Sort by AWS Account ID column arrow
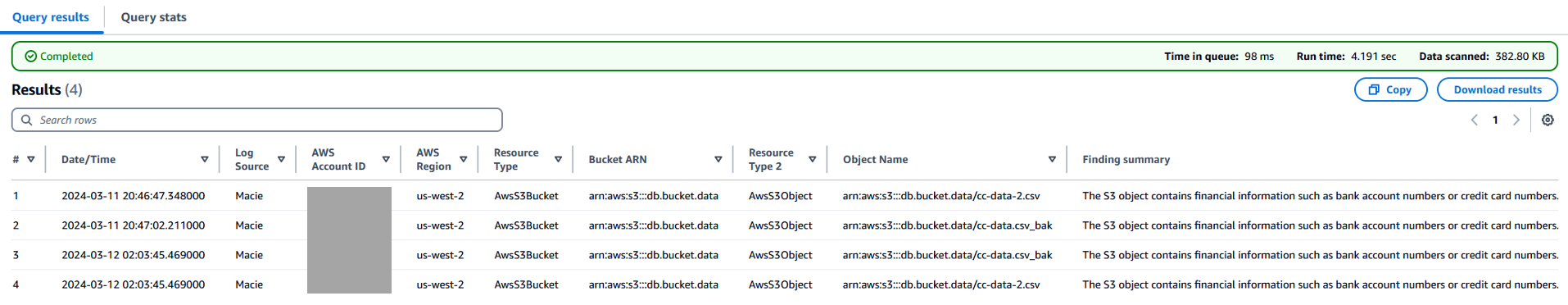Screen dimensions: 1568x305 tap(386, 159)
